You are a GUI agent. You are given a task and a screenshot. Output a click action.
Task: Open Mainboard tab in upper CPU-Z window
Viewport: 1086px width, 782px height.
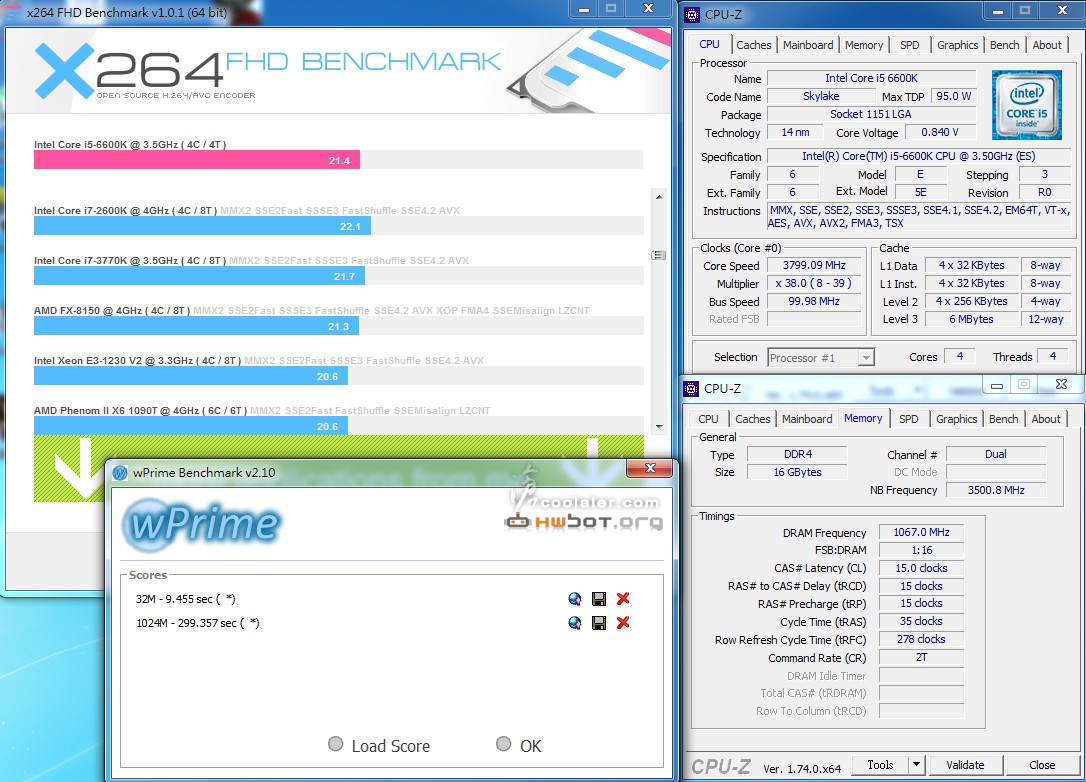coord(808,45)
